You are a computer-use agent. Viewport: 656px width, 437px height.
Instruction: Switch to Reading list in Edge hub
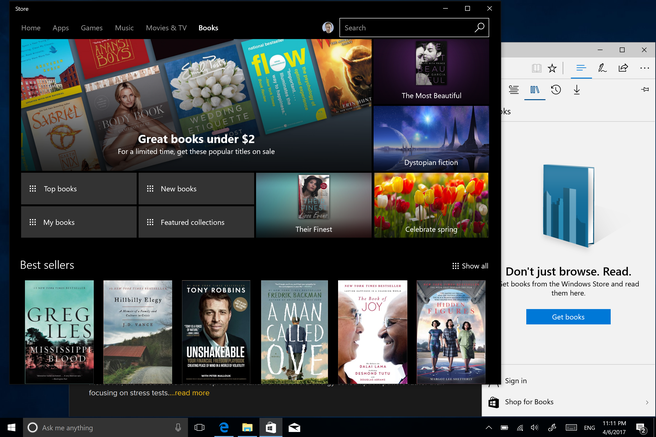pos(514,90)
